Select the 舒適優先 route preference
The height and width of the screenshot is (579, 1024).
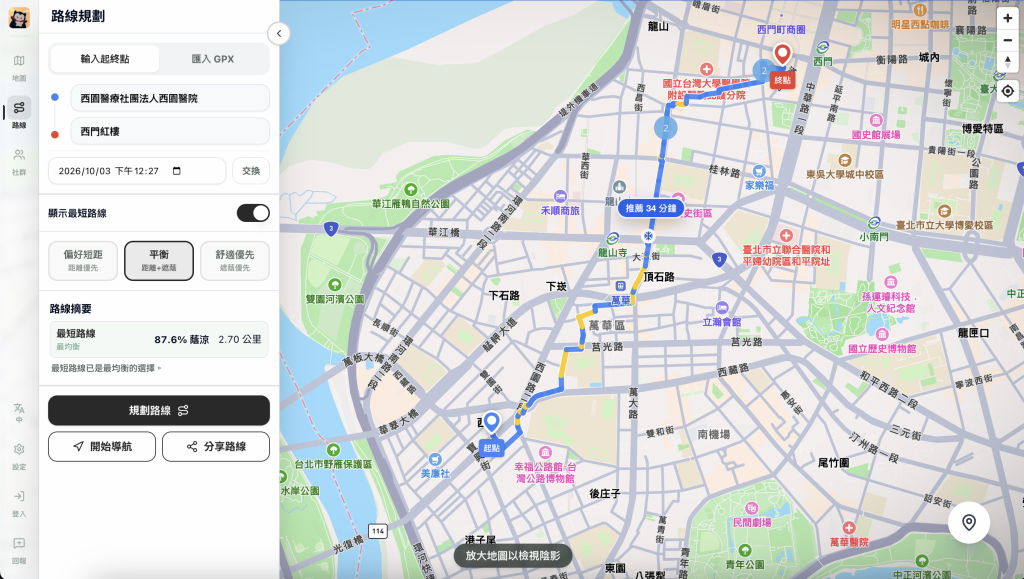click(234, 260)
